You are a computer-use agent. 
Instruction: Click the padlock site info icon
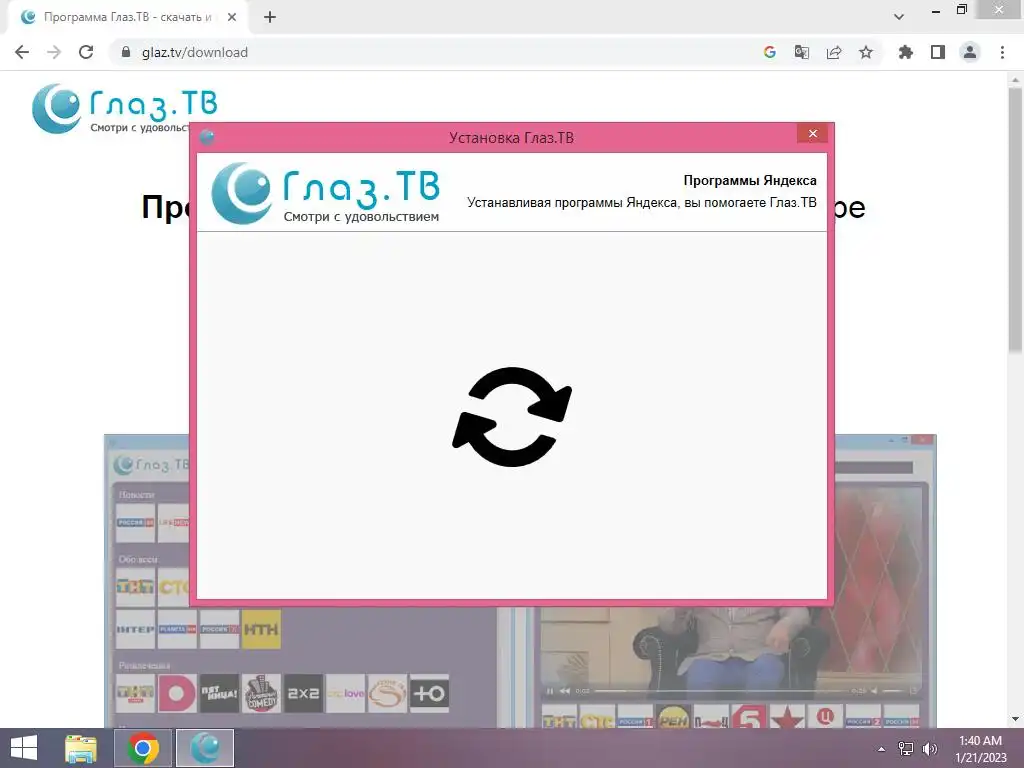coord(126,52)
